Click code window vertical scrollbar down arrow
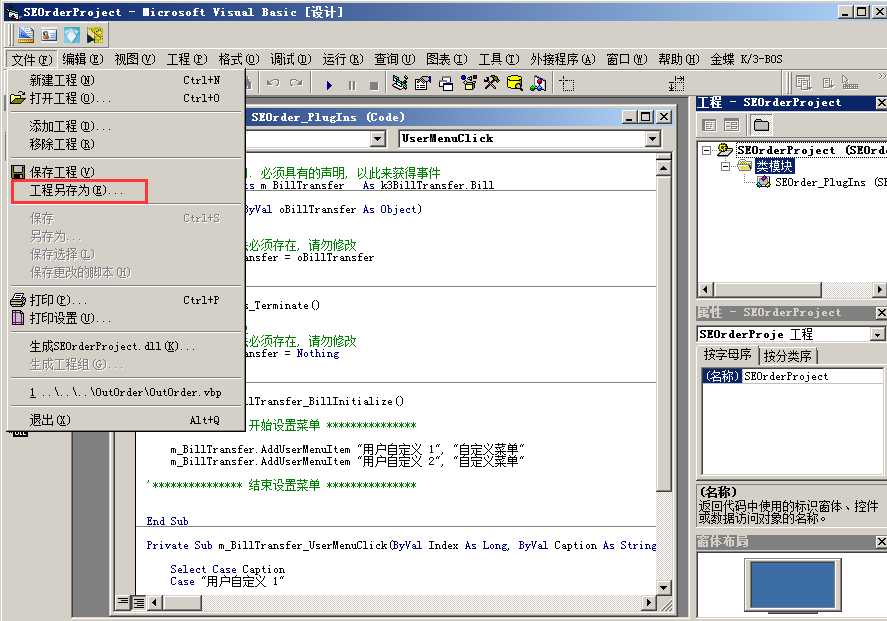887x621 pixels. [664, 588]
